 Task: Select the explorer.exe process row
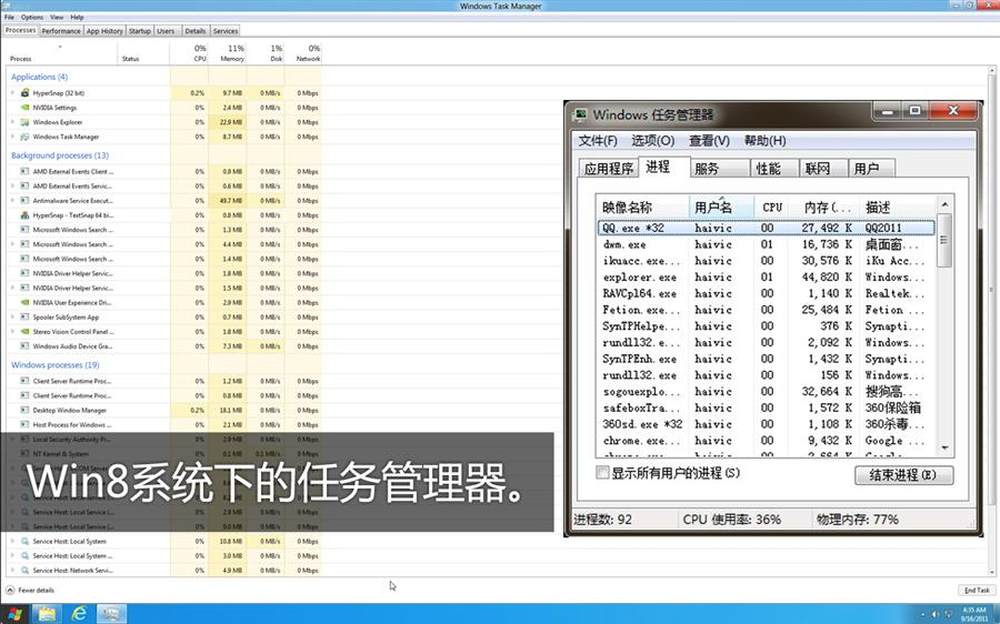click(x=767, y=277)
